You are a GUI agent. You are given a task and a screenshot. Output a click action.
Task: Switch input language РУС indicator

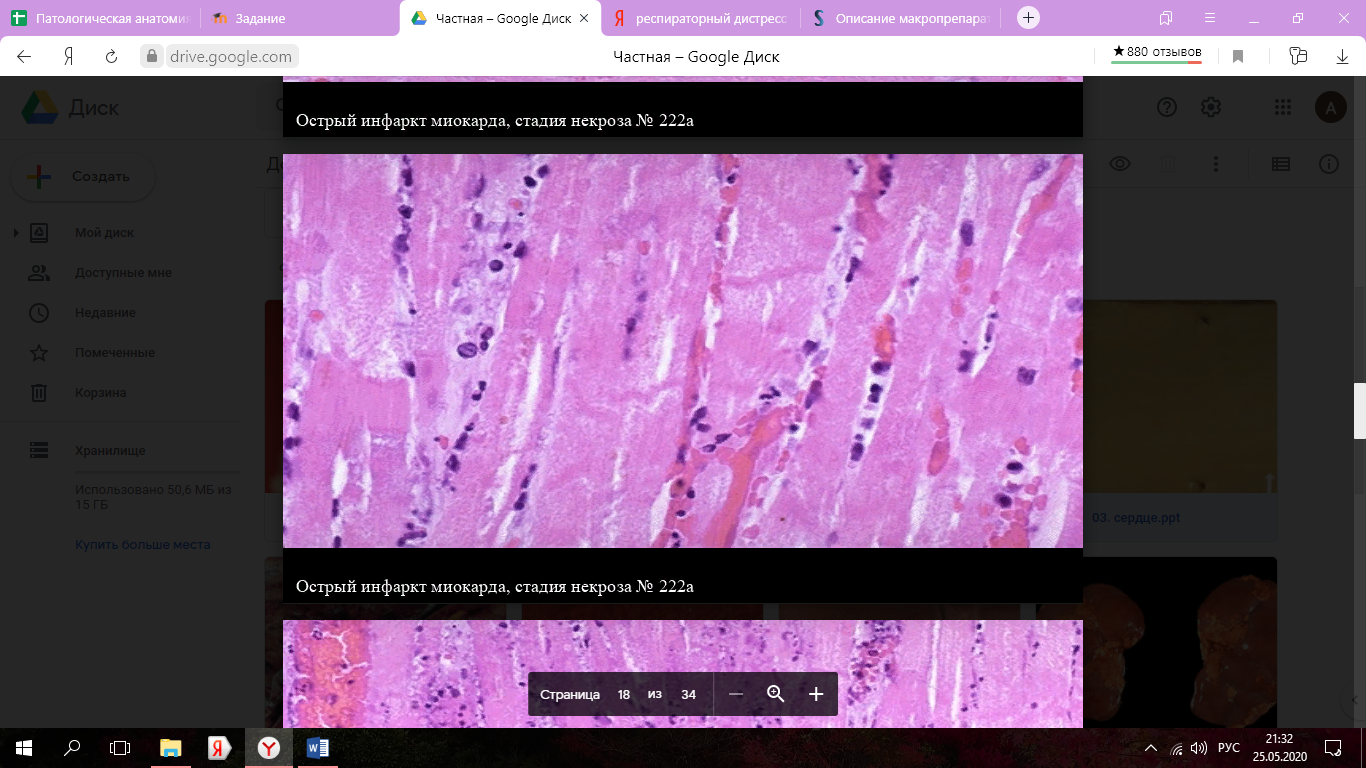1229,748
